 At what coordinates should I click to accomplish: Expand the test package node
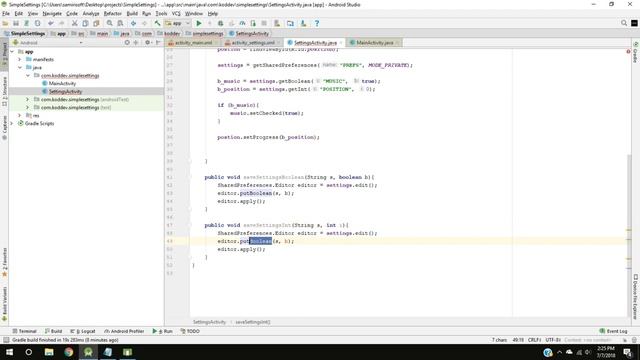tap(28, 107)
